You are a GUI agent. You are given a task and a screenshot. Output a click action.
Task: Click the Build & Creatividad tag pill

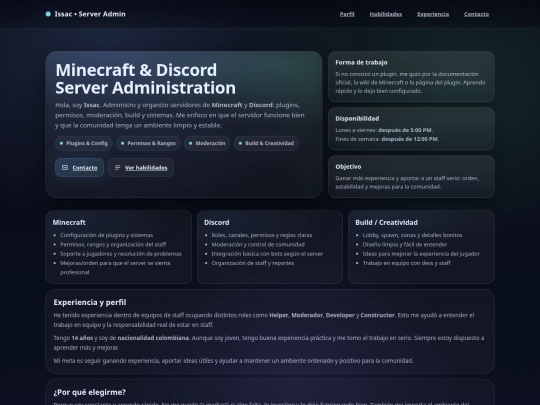(267, 143)
